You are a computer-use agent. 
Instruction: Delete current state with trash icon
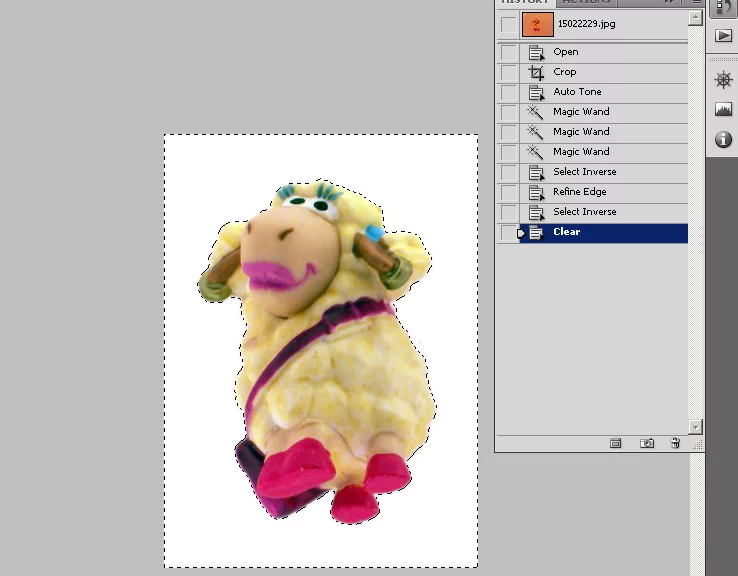pos(675,443)
